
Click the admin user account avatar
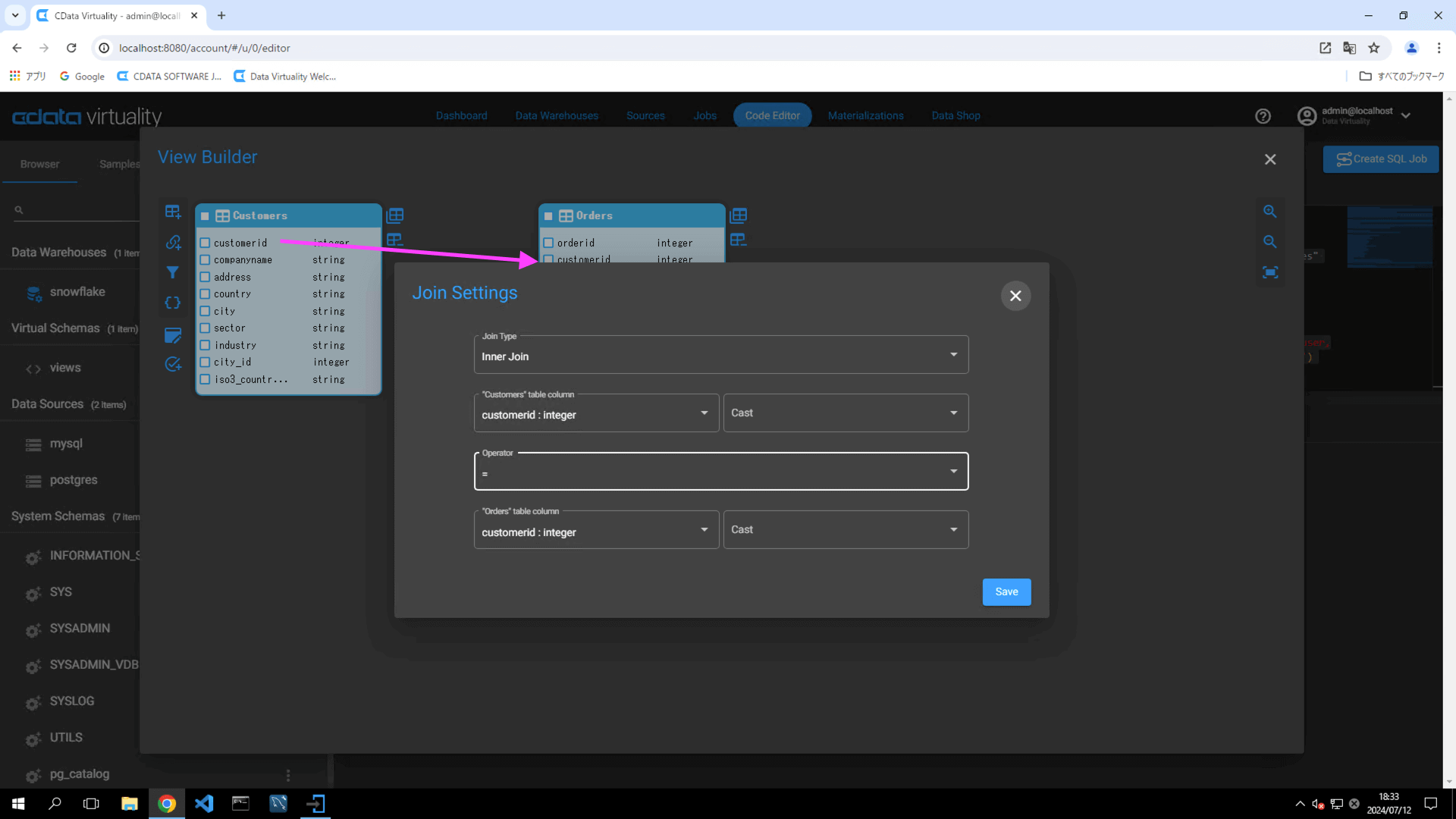(x=1307, y=116)
